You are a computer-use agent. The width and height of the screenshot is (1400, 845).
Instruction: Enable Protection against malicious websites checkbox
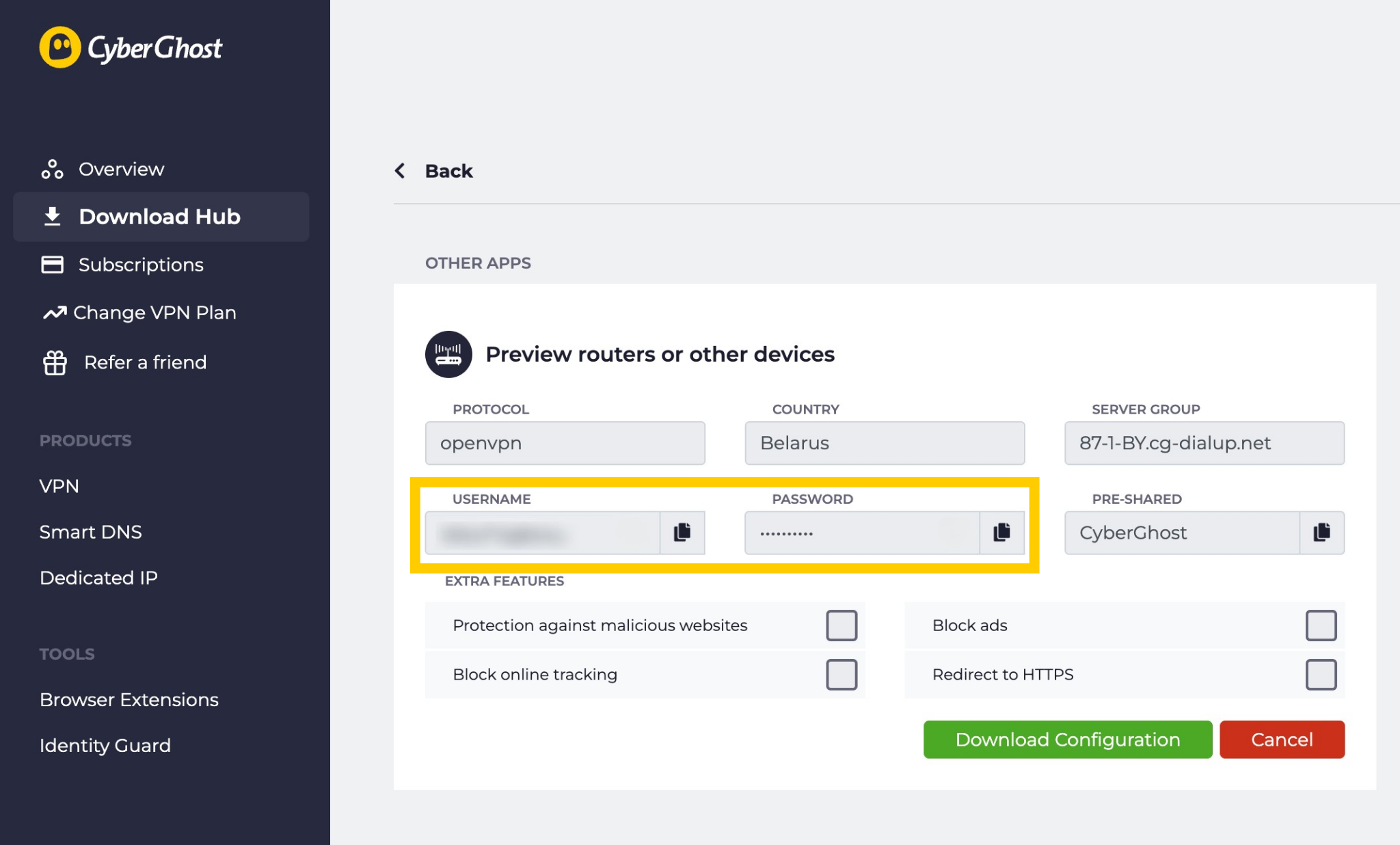[x=842, y=626]
